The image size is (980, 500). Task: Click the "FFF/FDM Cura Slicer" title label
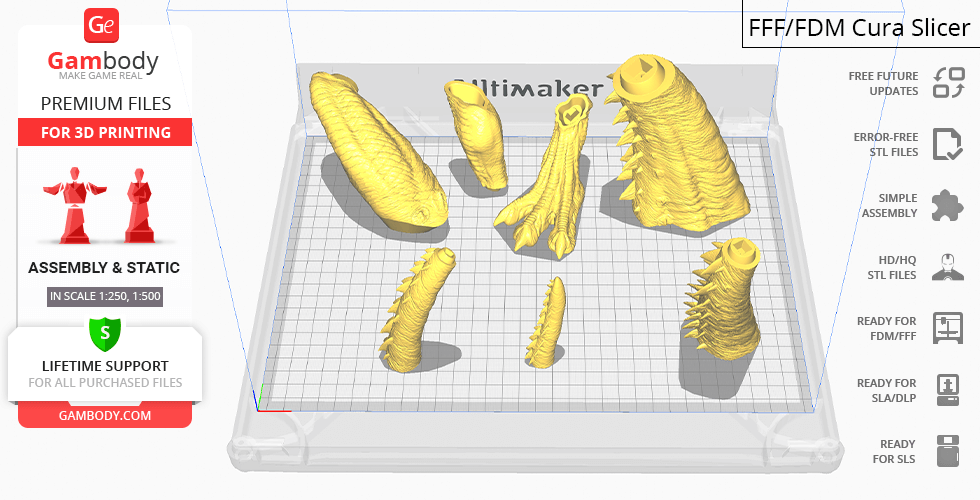[859, 27]
